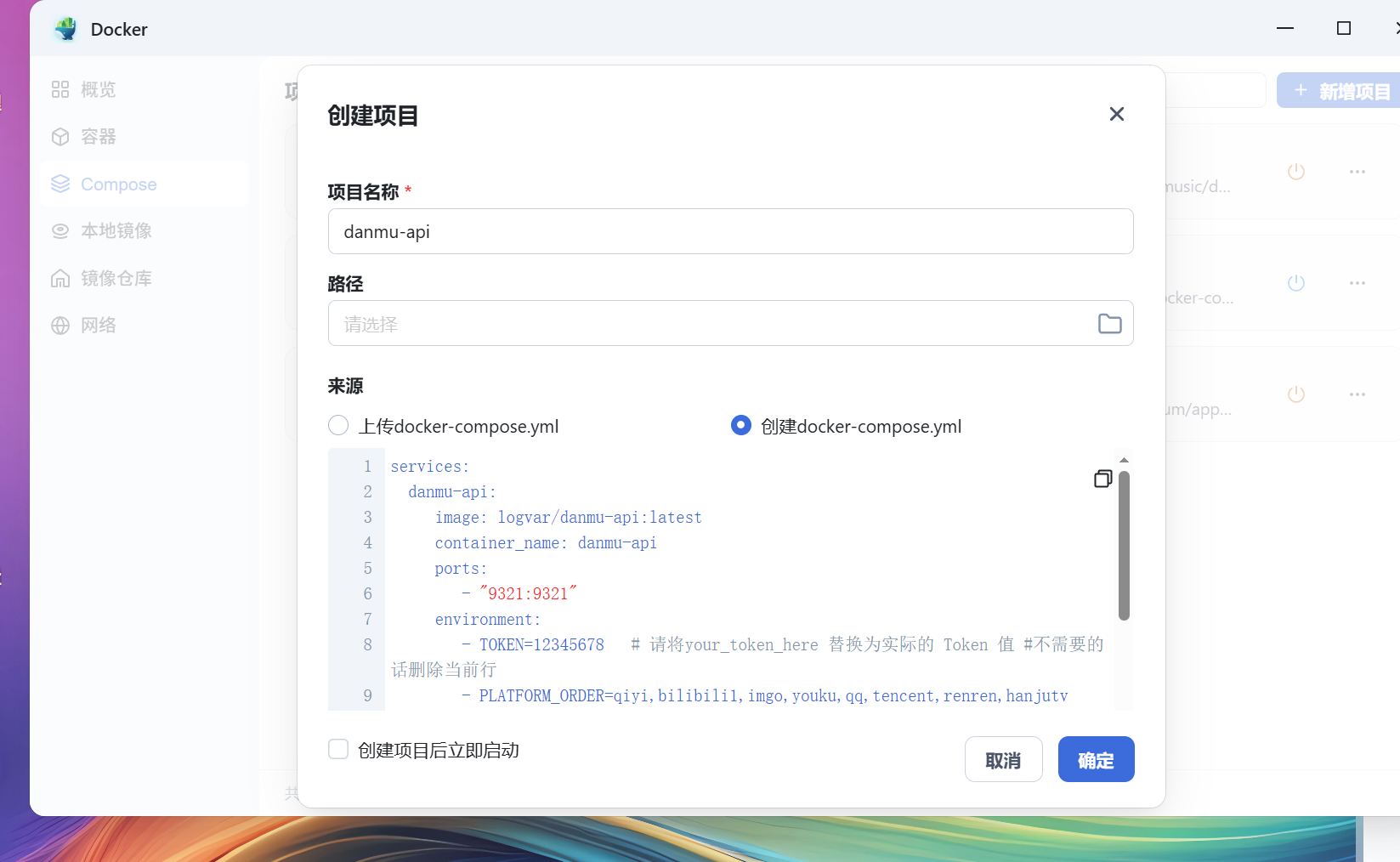Select 创建docker-compose.yml radio option

pos(740,425)
